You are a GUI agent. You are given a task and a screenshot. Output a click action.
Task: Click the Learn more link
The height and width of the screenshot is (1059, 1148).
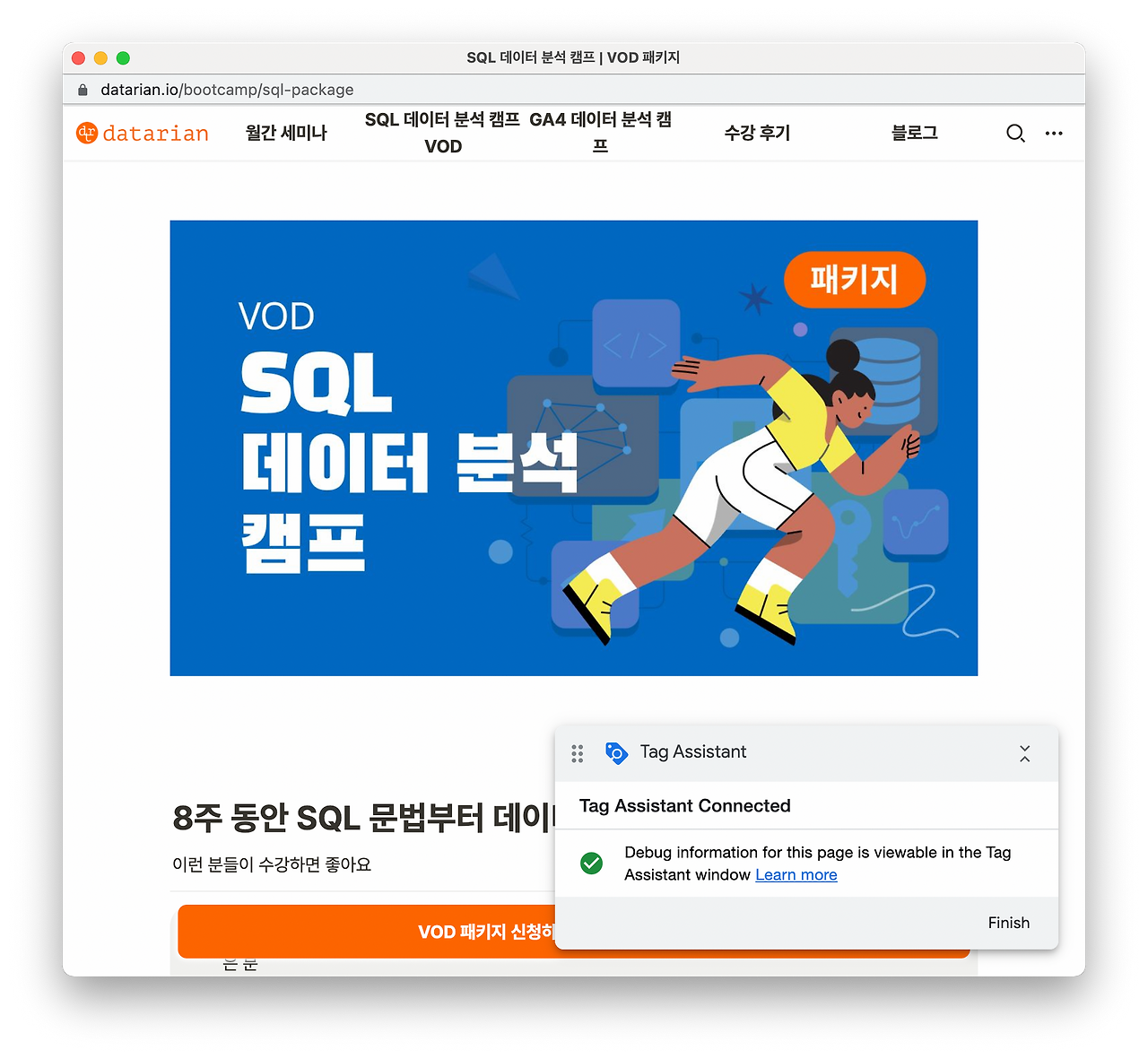796,875
